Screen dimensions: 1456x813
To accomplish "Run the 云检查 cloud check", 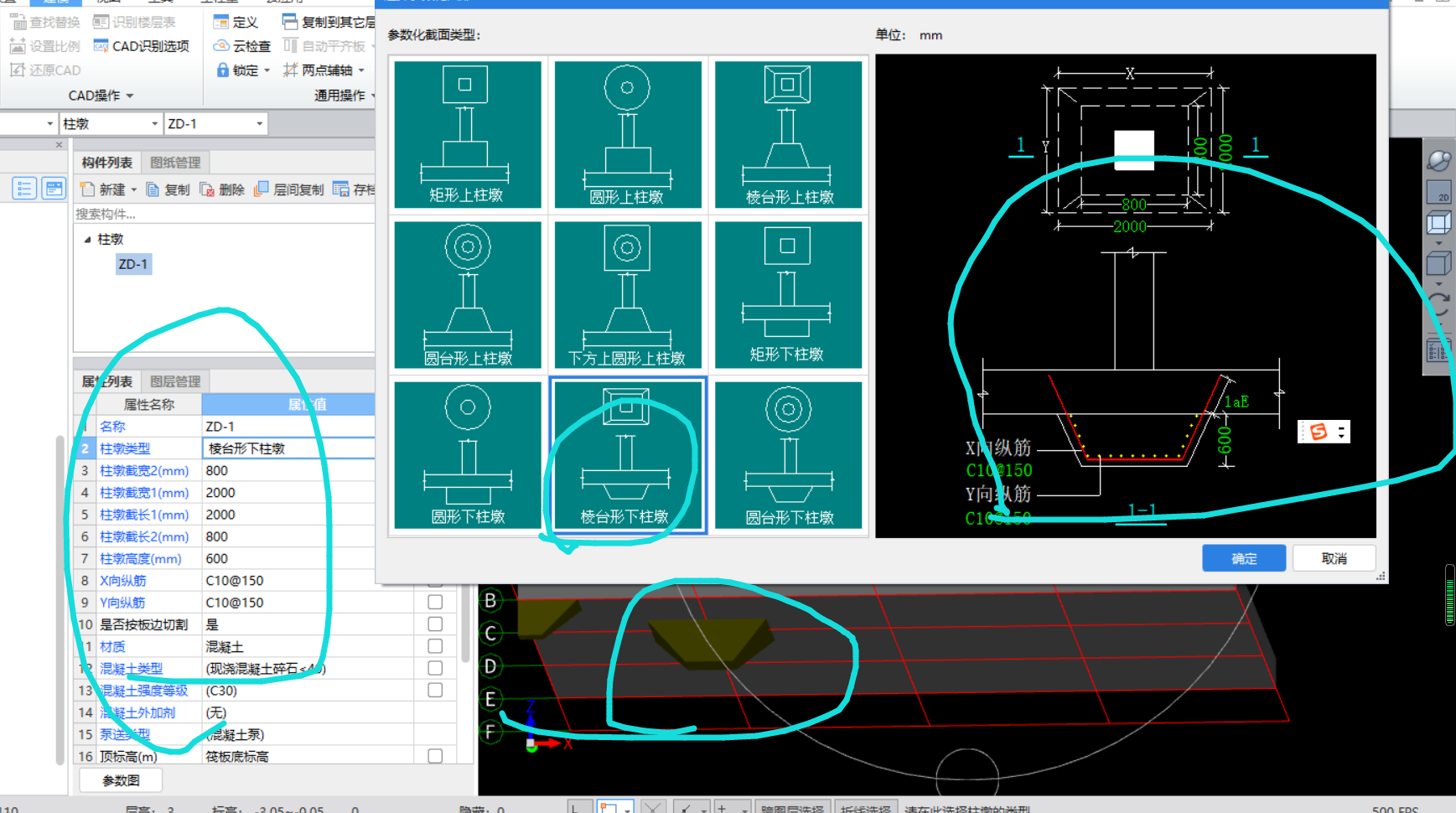I will (x=241, y=46).
